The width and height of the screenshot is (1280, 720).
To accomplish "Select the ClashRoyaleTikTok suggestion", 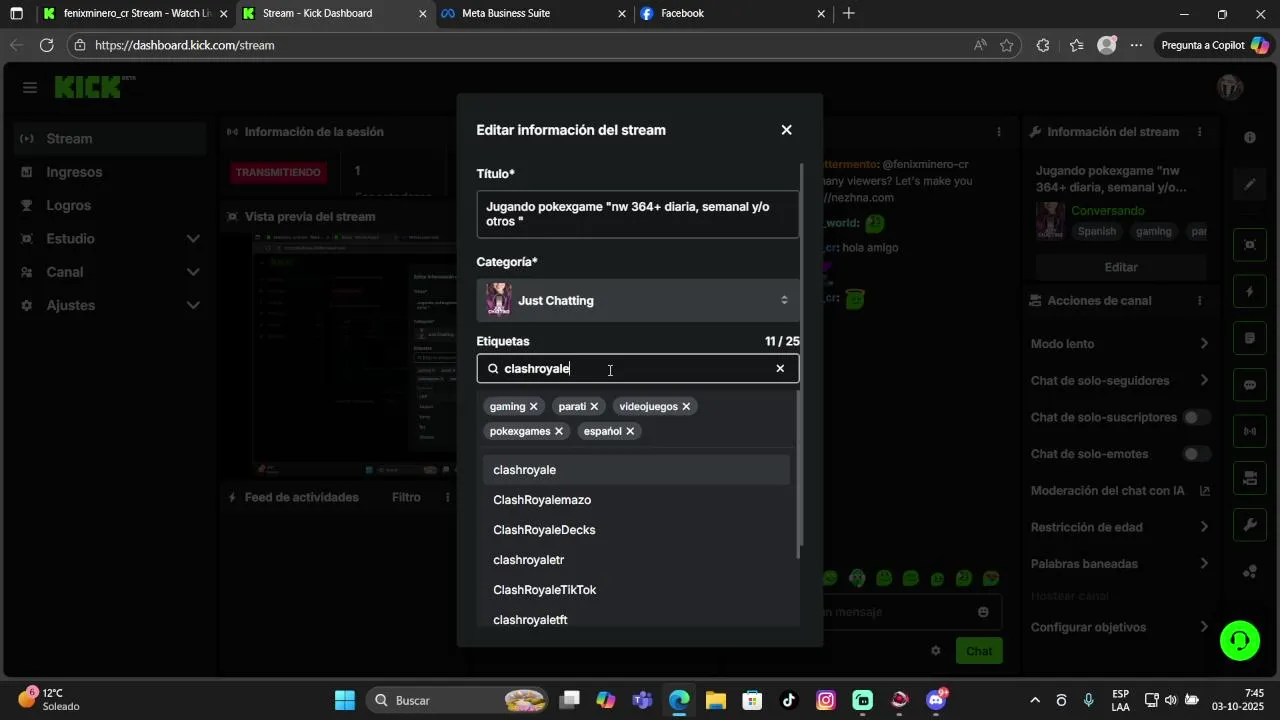I will (x=636, y=590).
